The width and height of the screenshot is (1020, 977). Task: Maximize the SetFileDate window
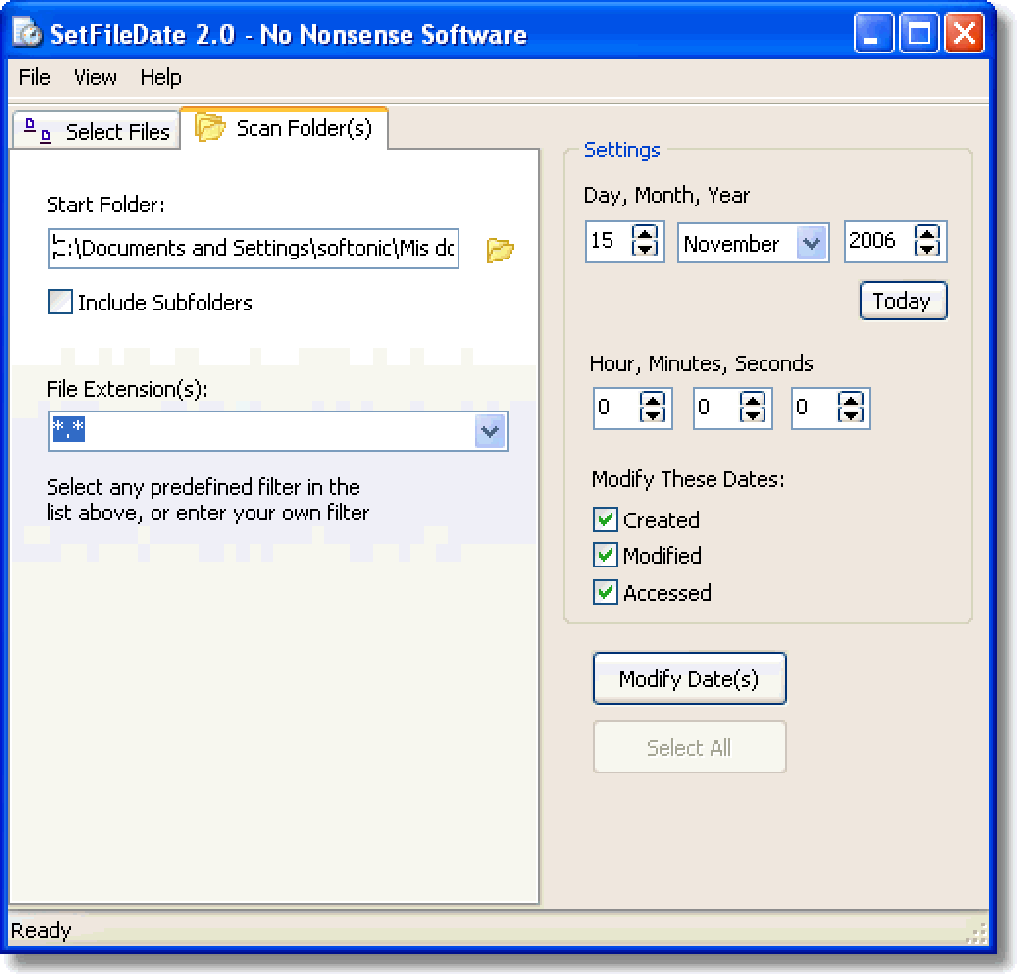(x=919, y=33)
